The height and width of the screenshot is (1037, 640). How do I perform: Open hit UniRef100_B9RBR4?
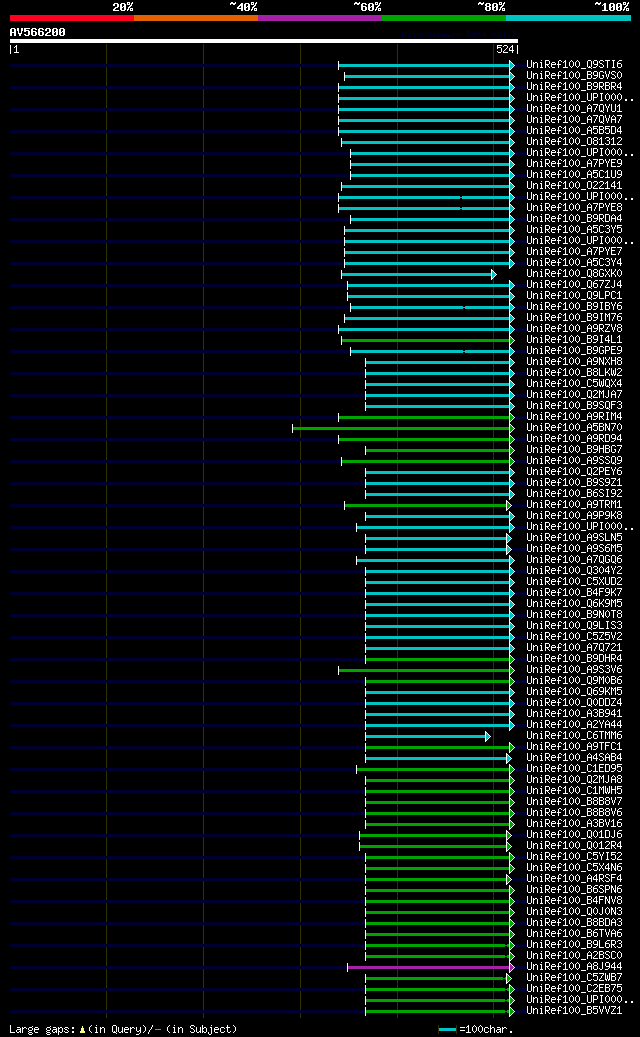tap(574, 87)
